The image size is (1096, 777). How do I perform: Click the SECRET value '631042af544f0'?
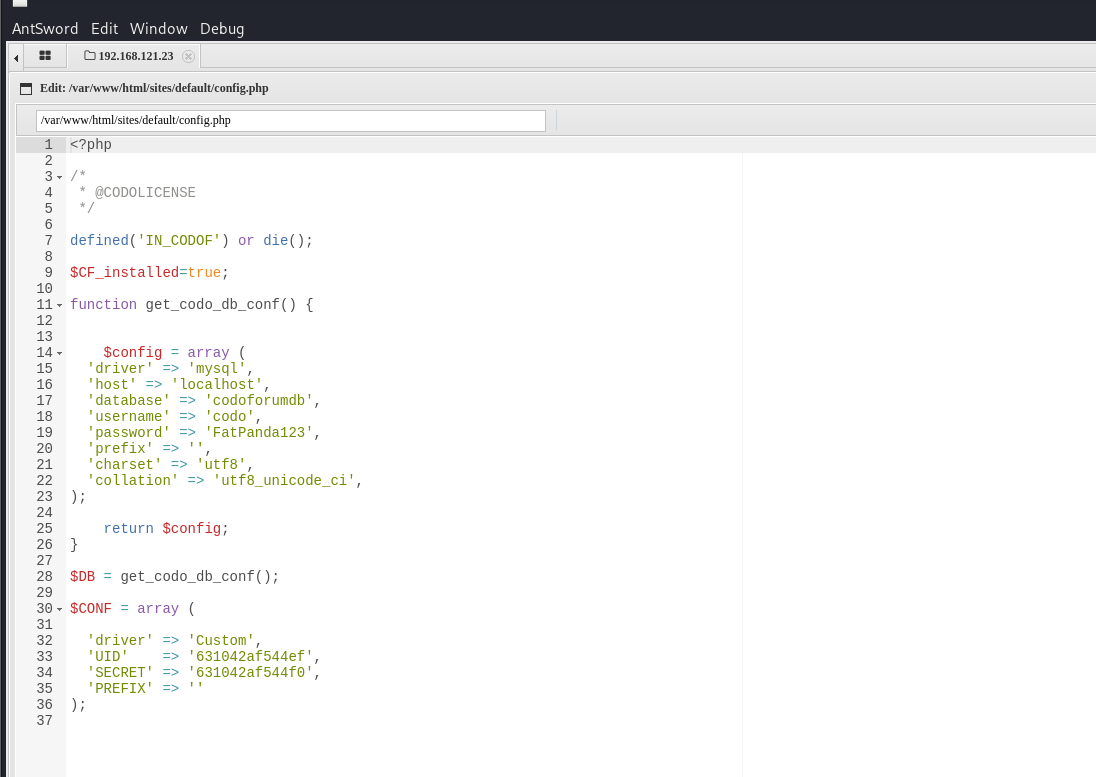click(x=250, y=673)
